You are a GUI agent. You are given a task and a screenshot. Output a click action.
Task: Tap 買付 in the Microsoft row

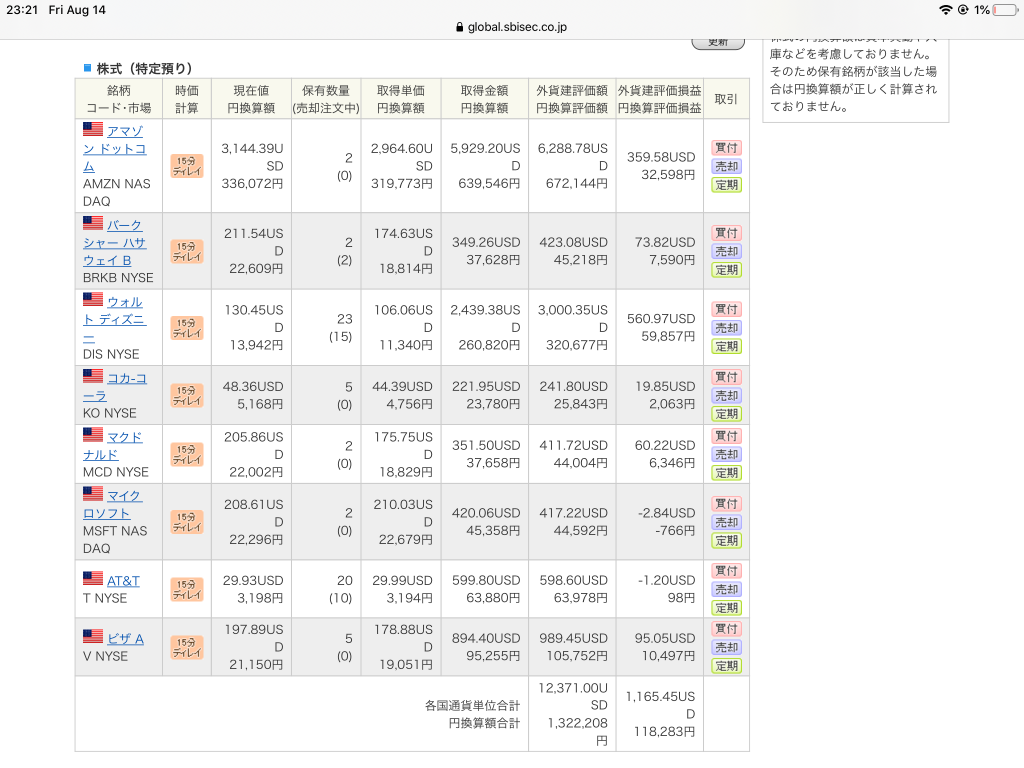tap(726, 504)
